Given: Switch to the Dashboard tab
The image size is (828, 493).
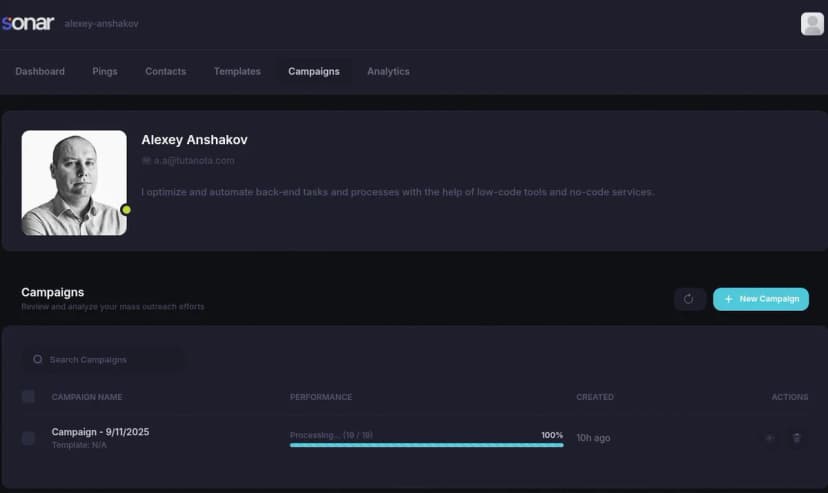Looking at the screenshot, I should point(40,71).
